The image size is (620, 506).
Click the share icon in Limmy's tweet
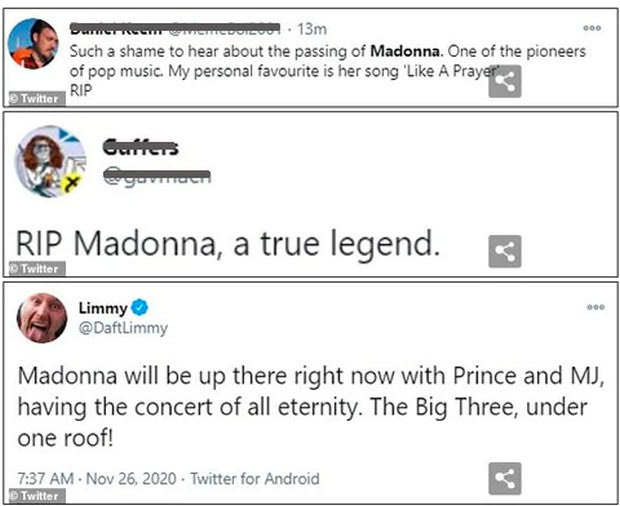click(505, 480)
